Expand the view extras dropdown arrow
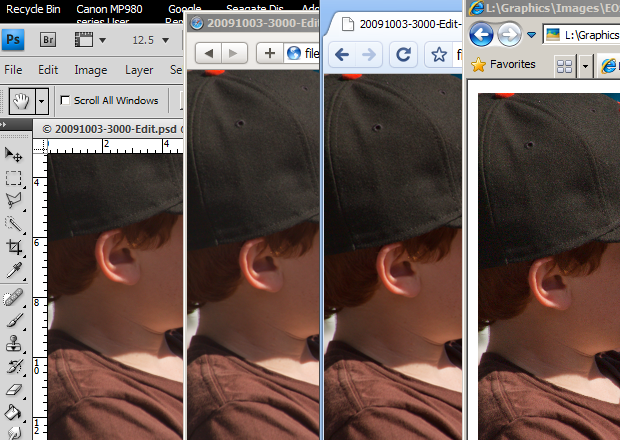The width and height of the screenshot is (620, 440). tap(102, 40)
